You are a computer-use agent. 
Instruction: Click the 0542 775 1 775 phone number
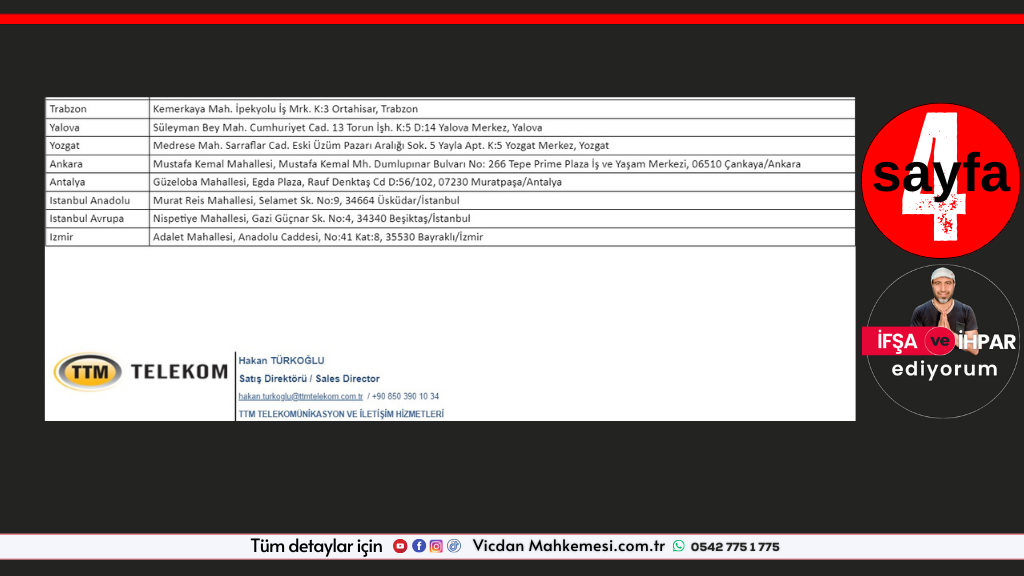[x=734, y=546]
